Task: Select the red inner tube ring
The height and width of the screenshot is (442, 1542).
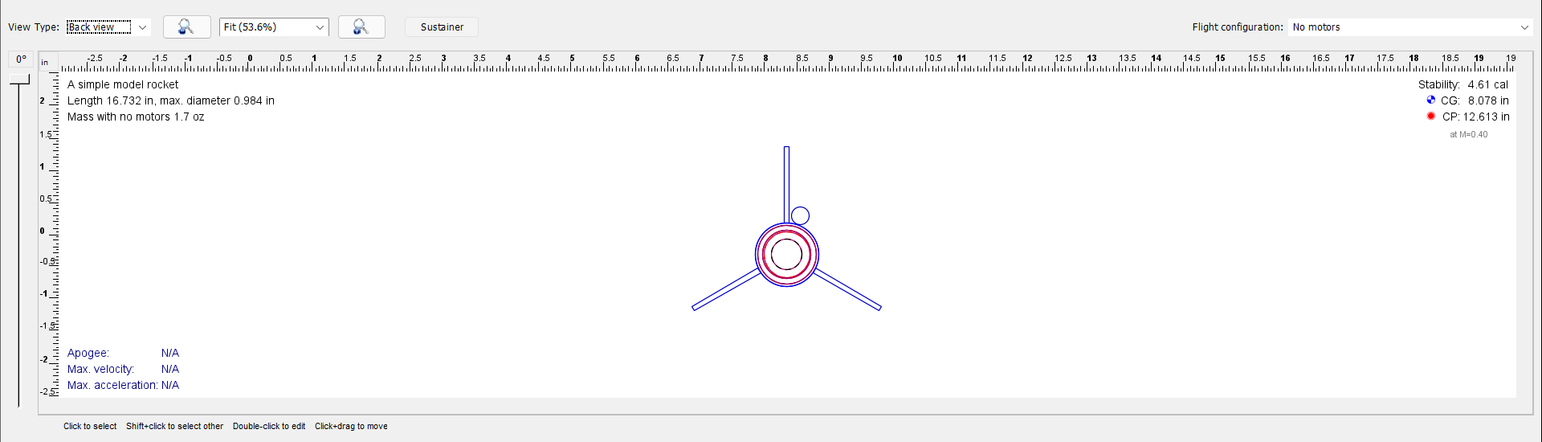Action: coord(765,254)
